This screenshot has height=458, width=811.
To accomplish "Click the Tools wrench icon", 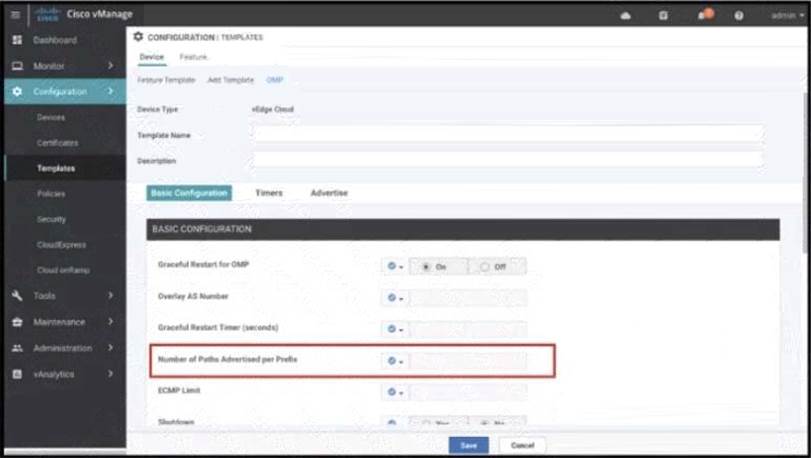I will point(16,296).
